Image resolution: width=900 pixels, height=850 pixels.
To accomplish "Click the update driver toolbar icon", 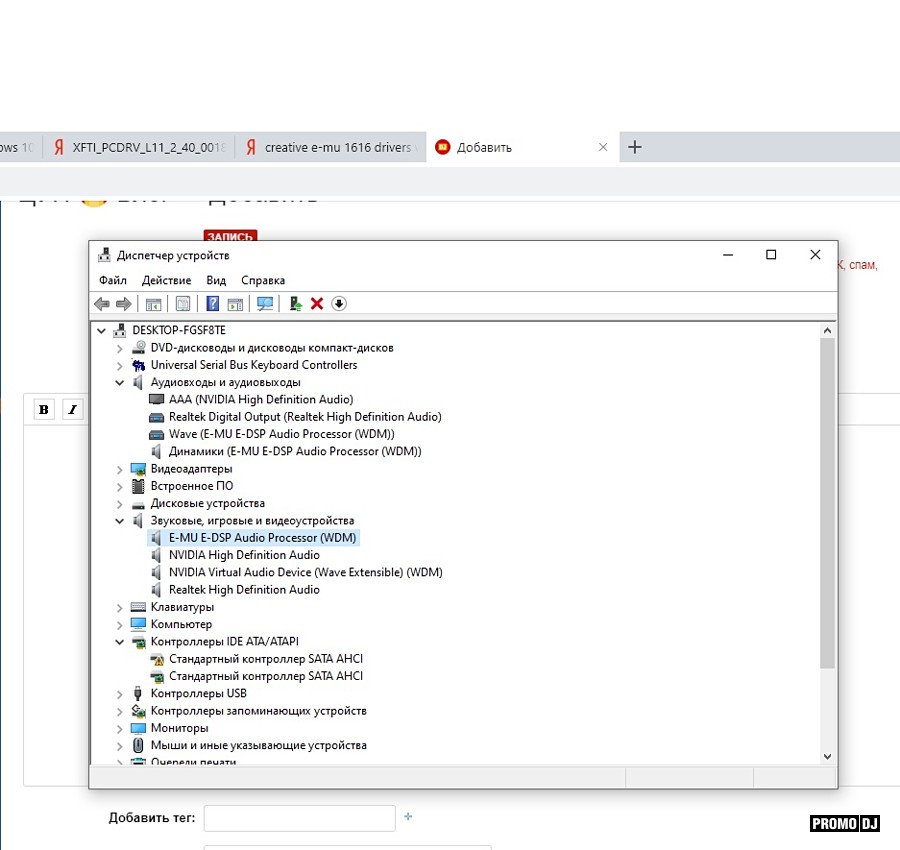I will click(x=295, y=304).
